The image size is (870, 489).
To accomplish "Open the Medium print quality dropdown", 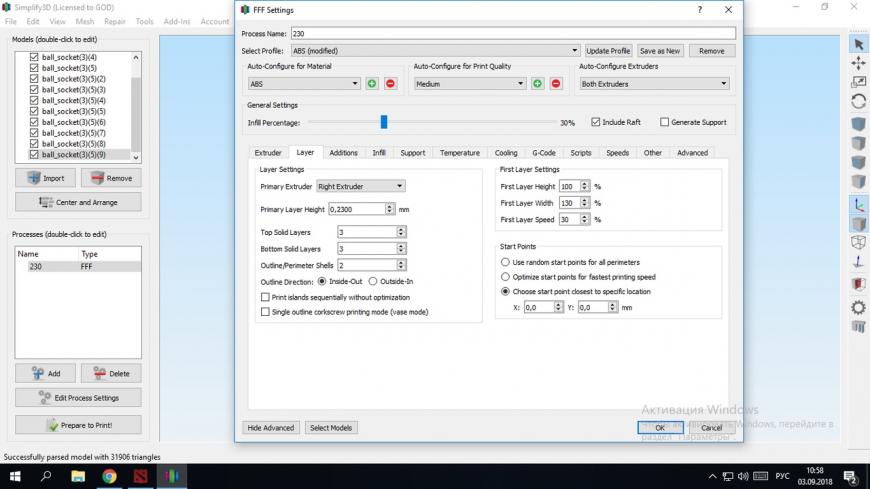I will (469, 84).
